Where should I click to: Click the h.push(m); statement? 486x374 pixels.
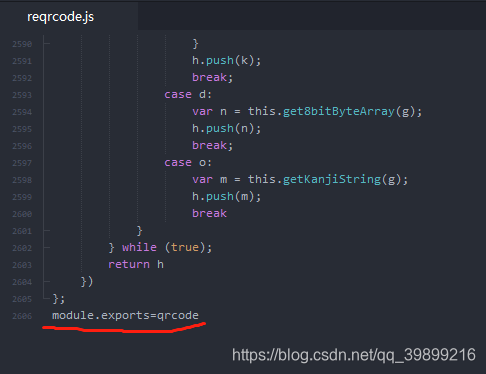pyautogui.click(x=226, y=196)
